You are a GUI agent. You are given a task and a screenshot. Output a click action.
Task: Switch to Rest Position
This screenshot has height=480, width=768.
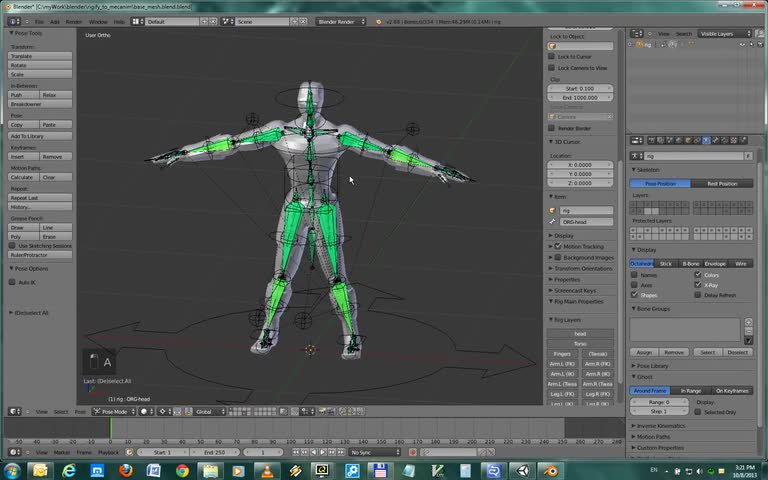tap(722, 184)
